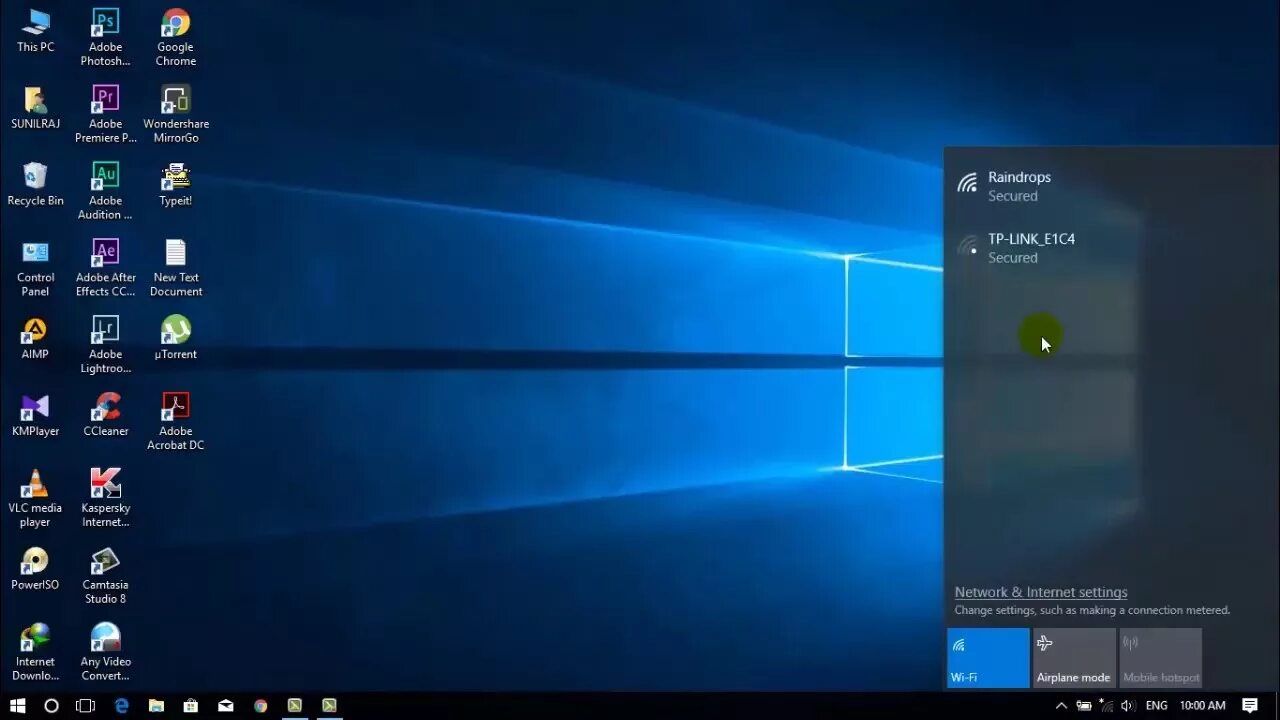1280x720 pixels.
Task: Select the TP-LINK_E1C4 network
Action: [1111, 248]
